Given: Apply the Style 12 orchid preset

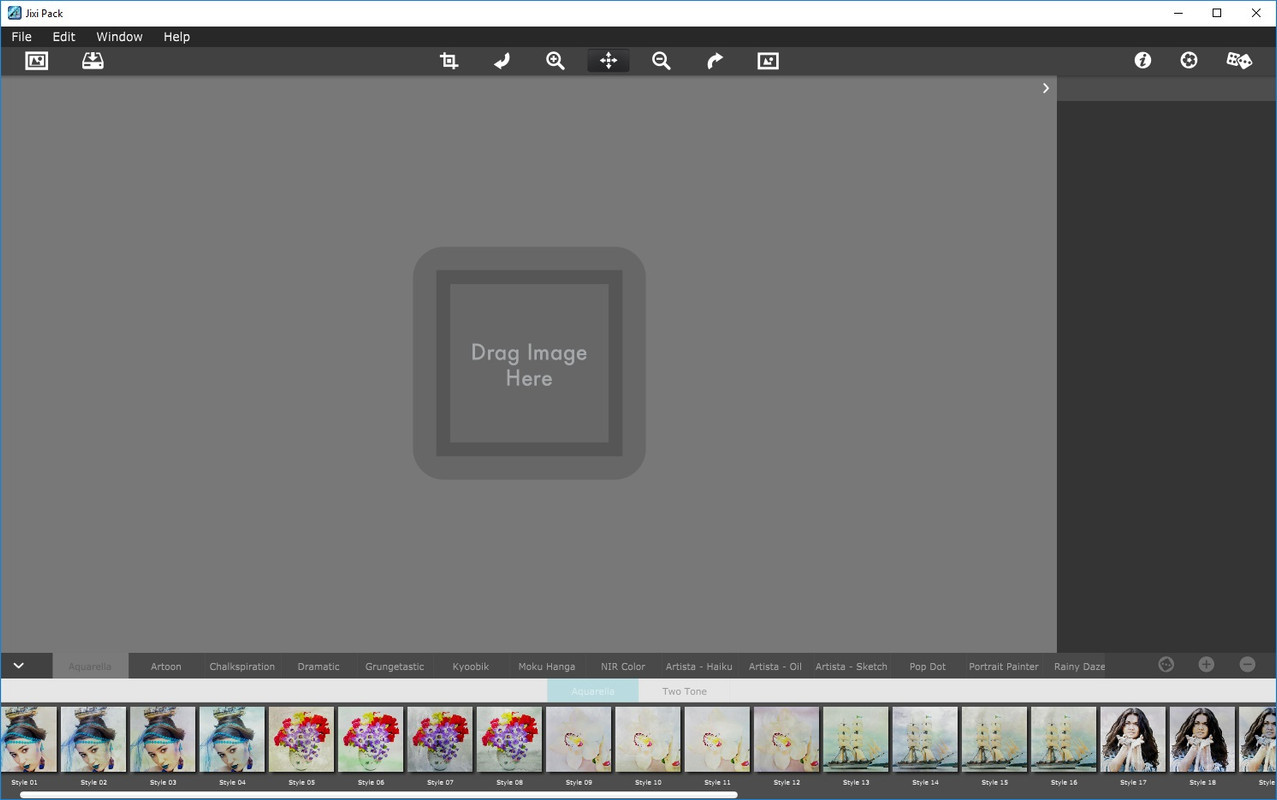Looking at the screenshot, I should 787,740.
